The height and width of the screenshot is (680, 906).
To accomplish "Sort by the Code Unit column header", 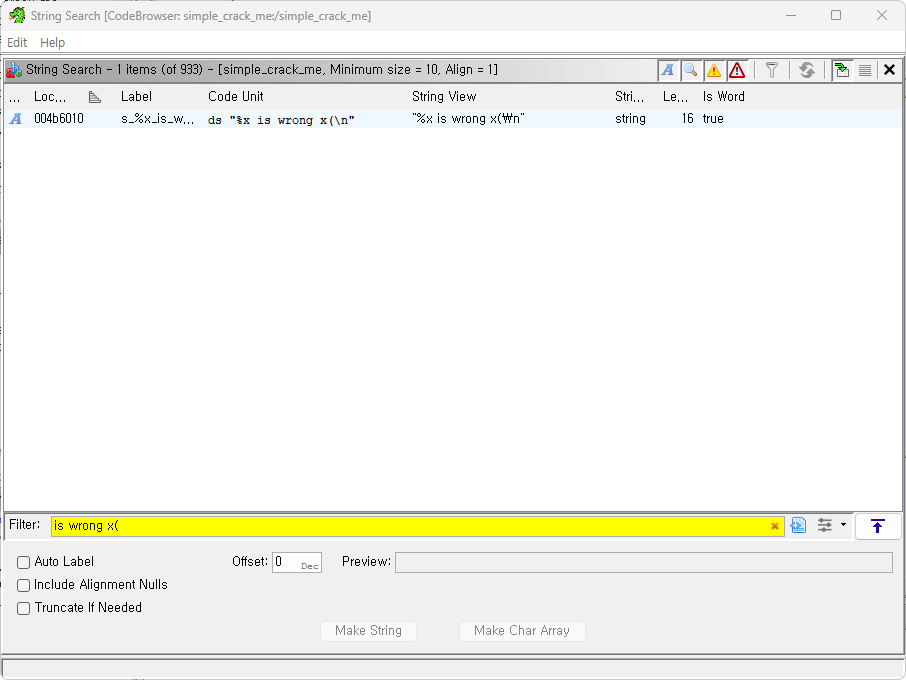I will (235, 96).
